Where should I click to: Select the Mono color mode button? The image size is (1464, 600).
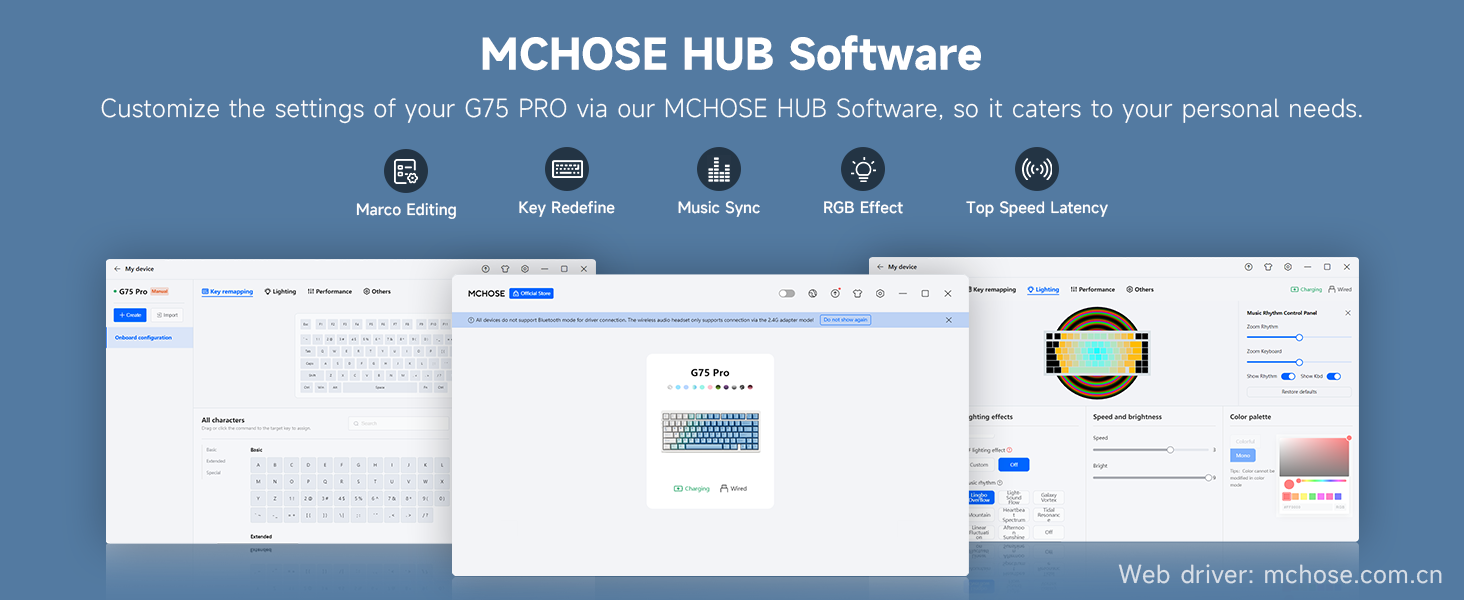(1244, 455)
